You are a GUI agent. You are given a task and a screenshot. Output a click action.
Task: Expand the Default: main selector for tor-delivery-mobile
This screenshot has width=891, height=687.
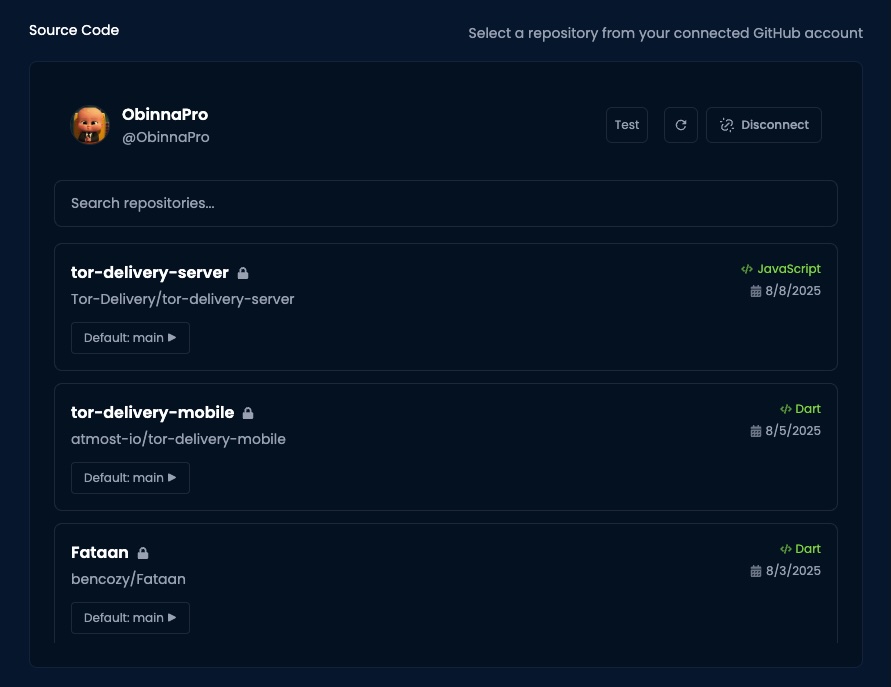coord(130,477)
